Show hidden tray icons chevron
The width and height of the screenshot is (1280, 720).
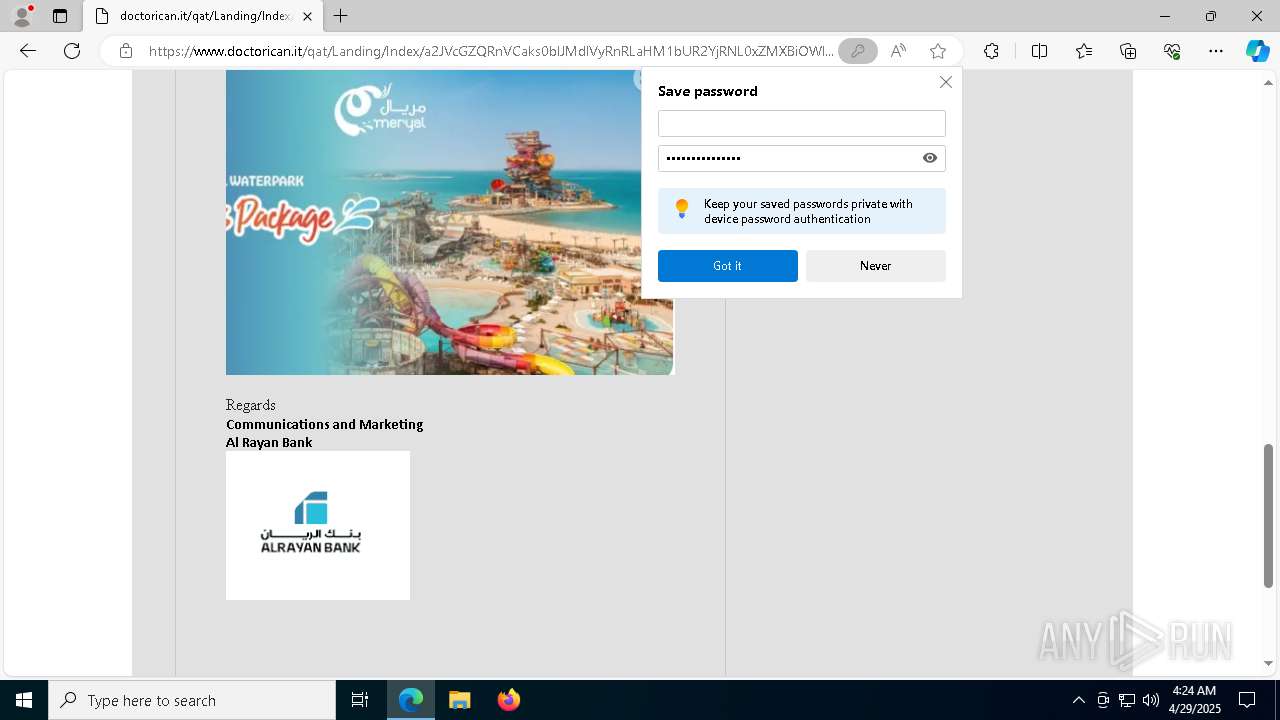1078,700
